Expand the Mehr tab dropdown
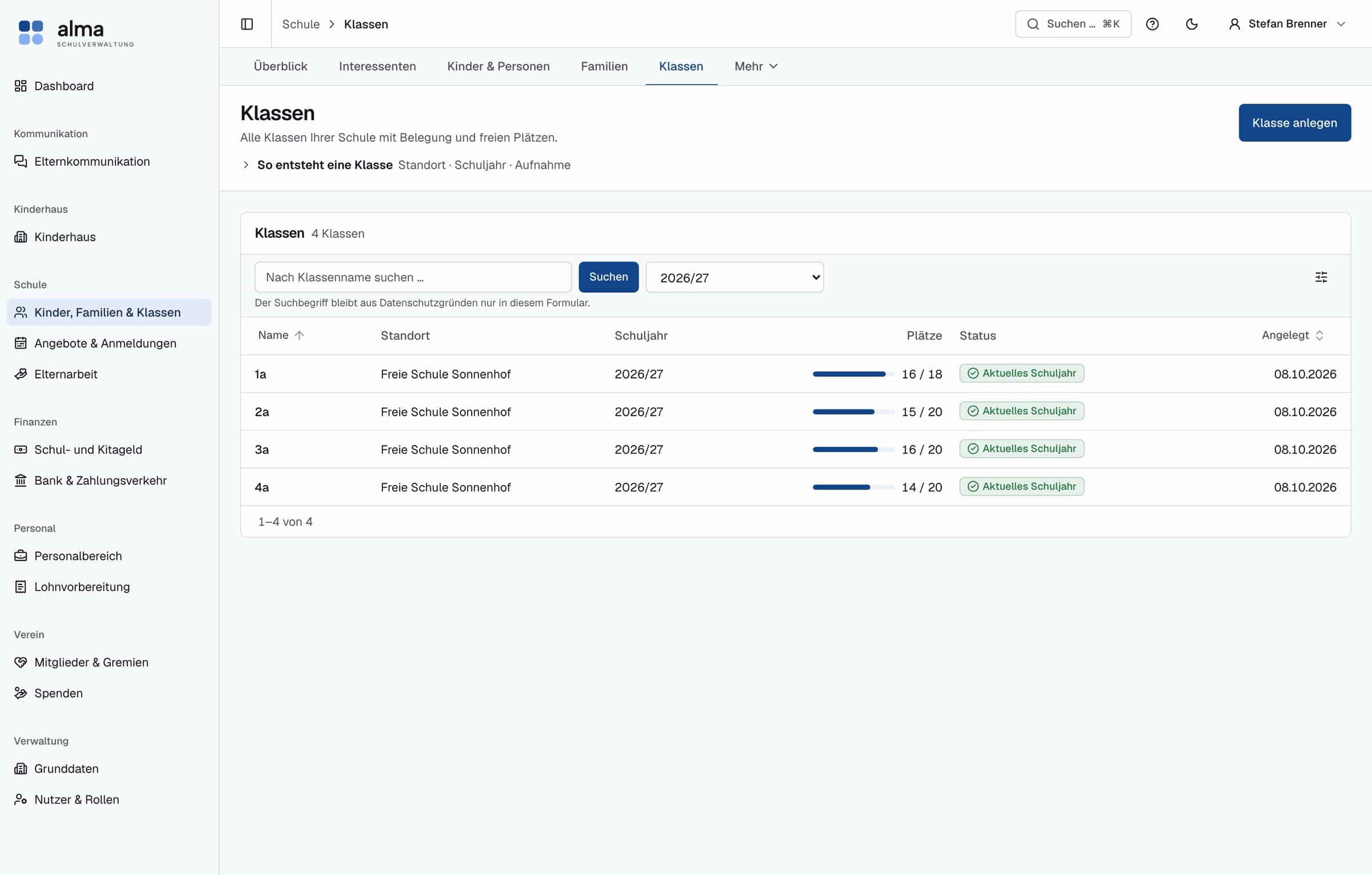The width and height of the screenshot is (1372, 875). point(756,66)
